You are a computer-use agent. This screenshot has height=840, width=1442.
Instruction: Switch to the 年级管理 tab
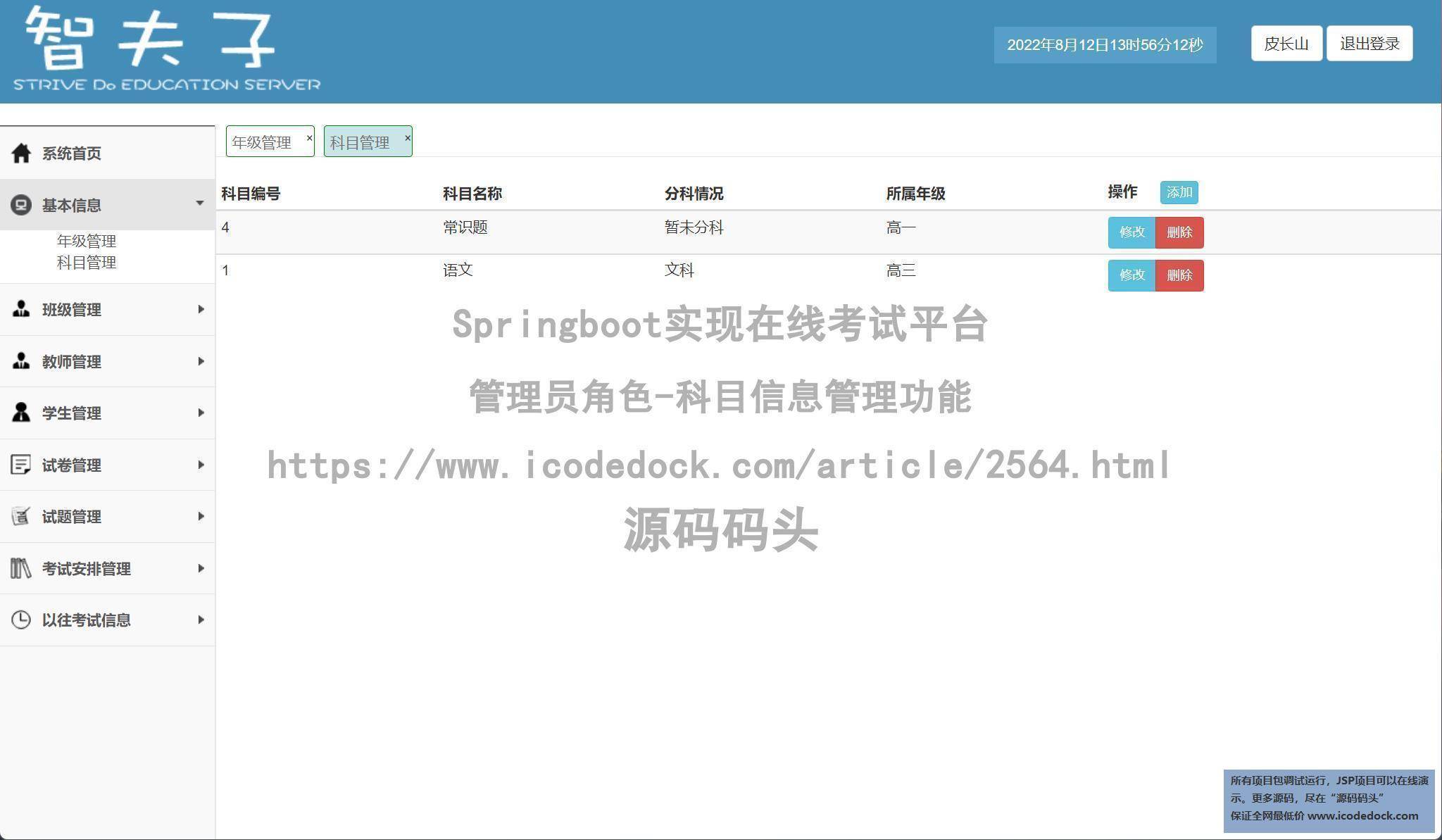(262, 142)
